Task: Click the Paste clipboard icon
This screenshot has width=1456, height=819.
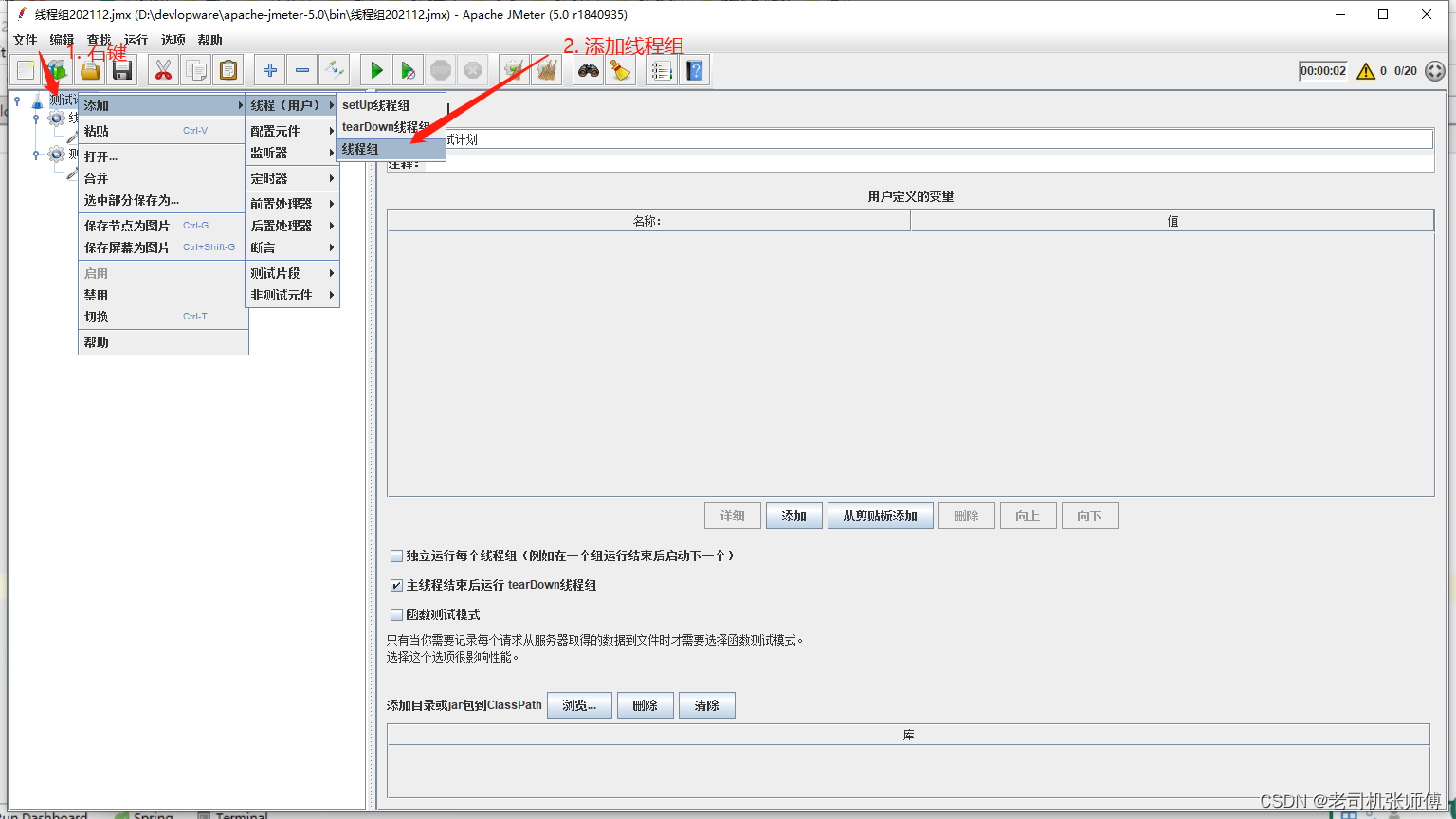Action: tap(228, 70)
